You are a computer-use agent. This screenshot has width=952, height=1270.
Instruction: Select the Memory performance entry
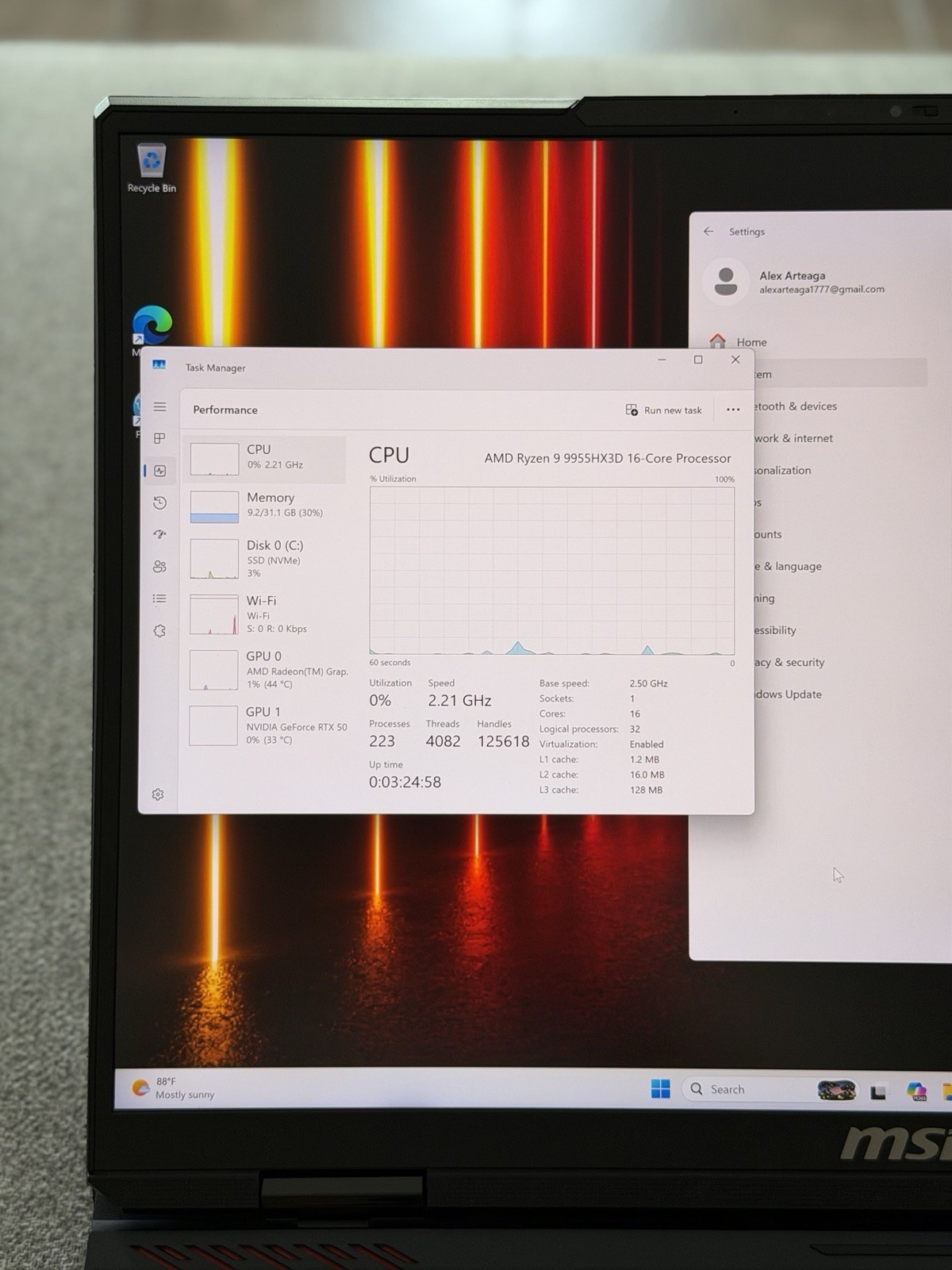tap(265, 506)
